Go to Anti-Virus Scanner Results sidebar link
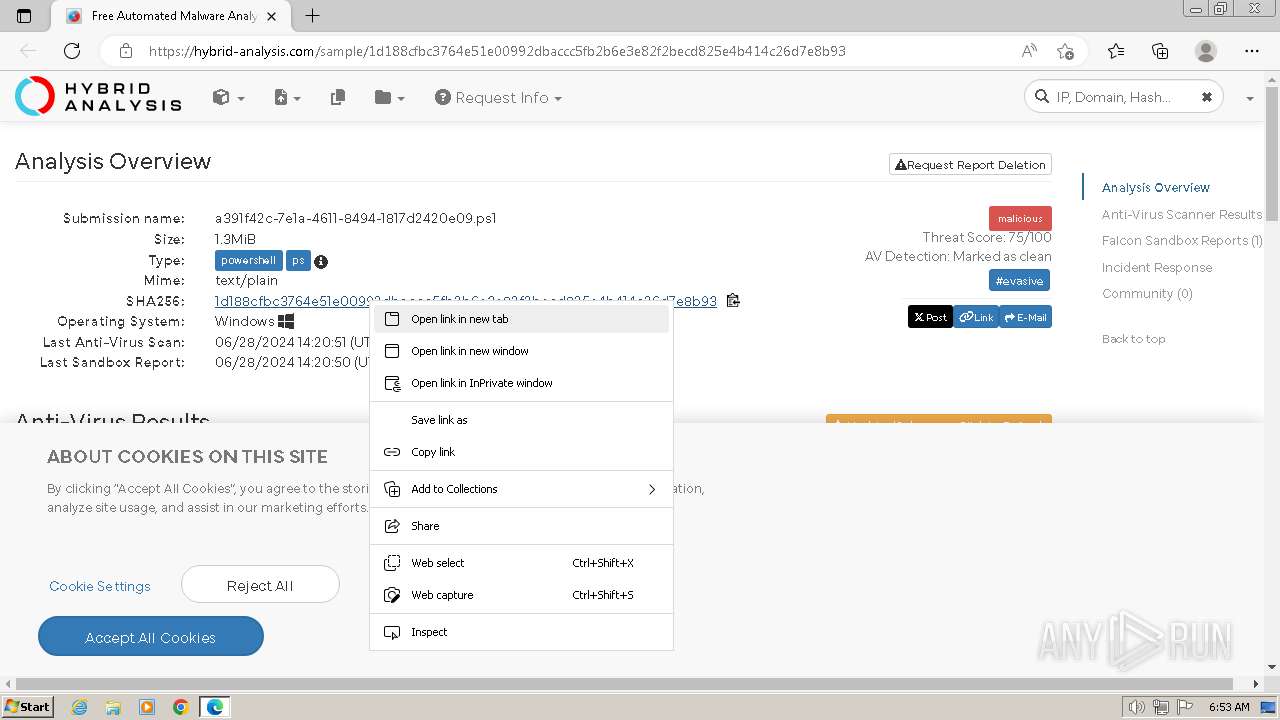 1182,214
